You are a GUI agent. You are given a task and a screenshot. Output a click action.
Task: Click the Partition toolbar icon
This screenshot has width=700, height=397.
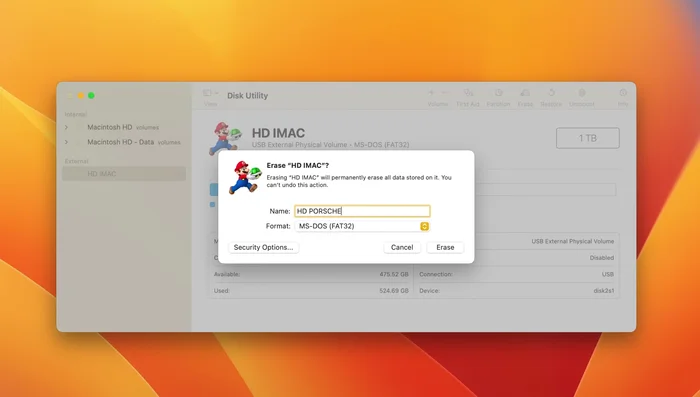tap(498, 93)
